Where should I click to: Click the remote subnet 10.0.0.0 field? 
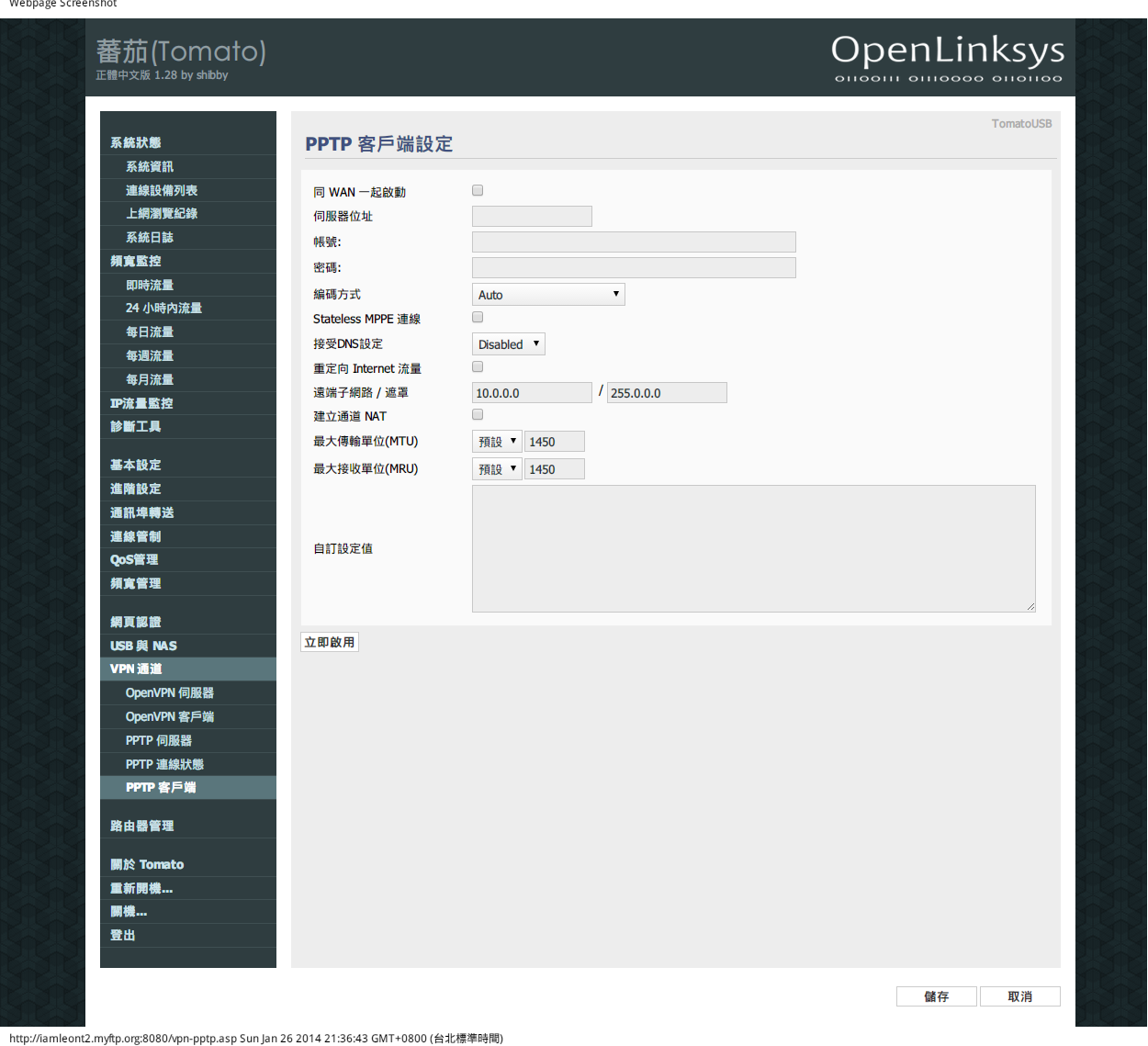point(532,393)
